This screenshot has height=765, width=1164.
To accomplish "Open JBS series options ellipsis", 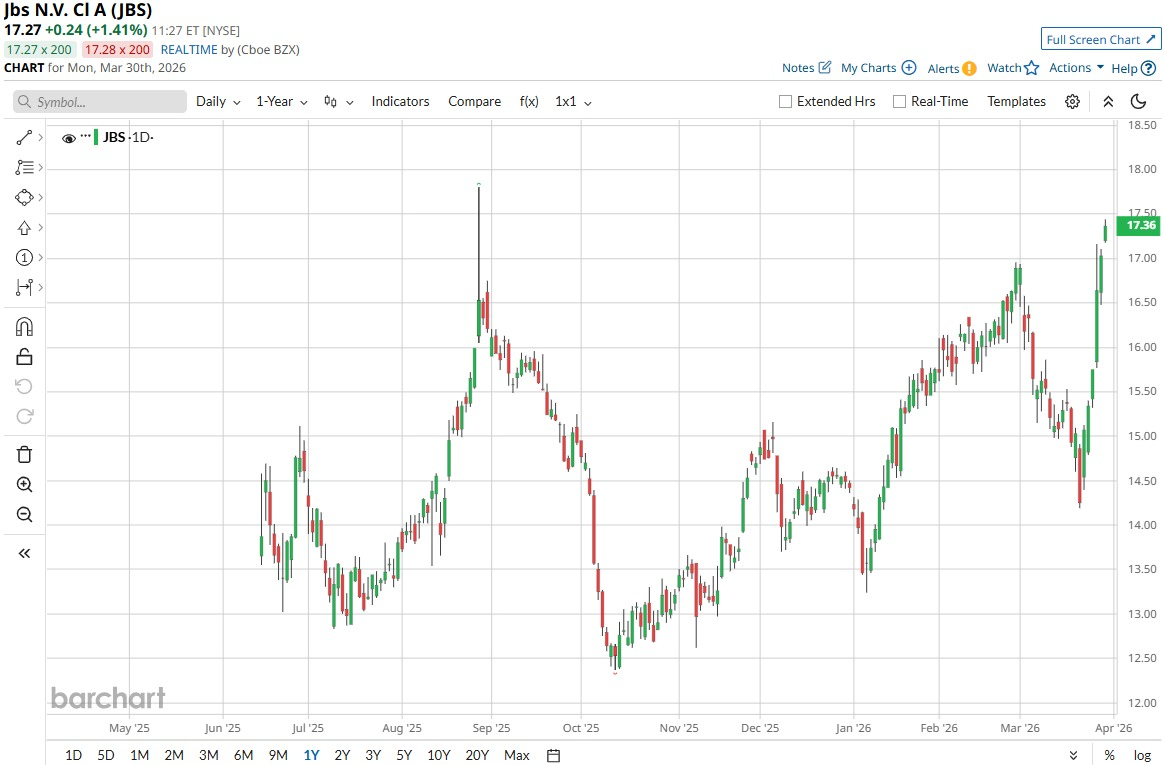I will [x=85, y=136].
